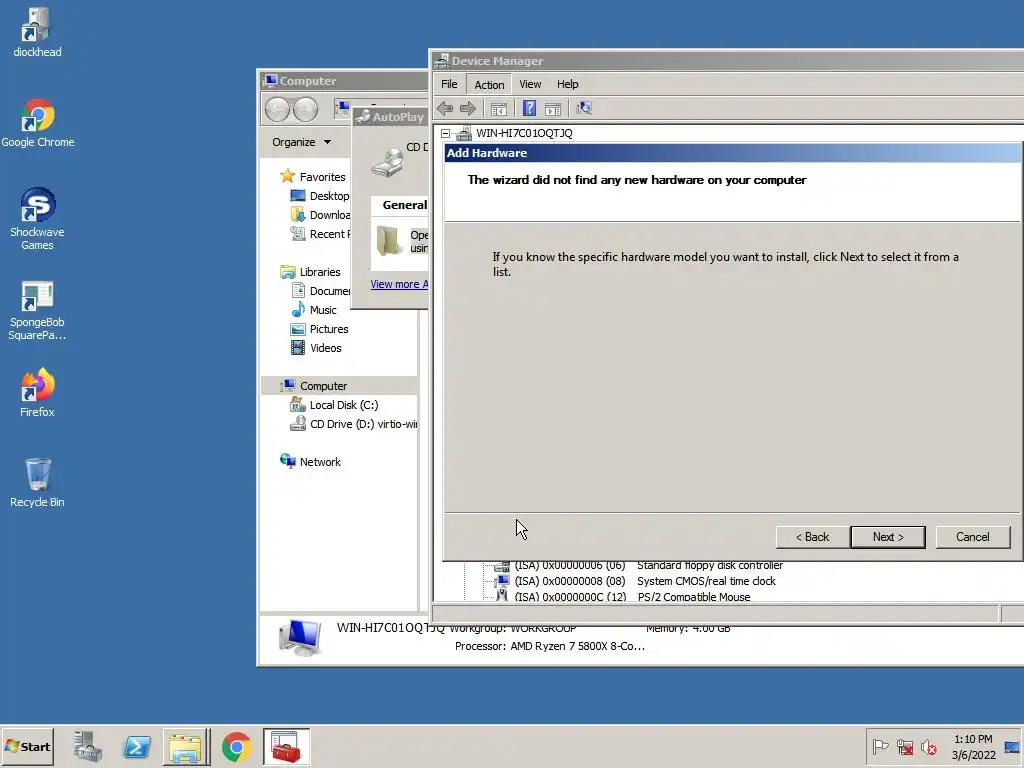
Task: Open the Action menu in Device Manager
Action: pyautogui.click(x=489, y=85)
